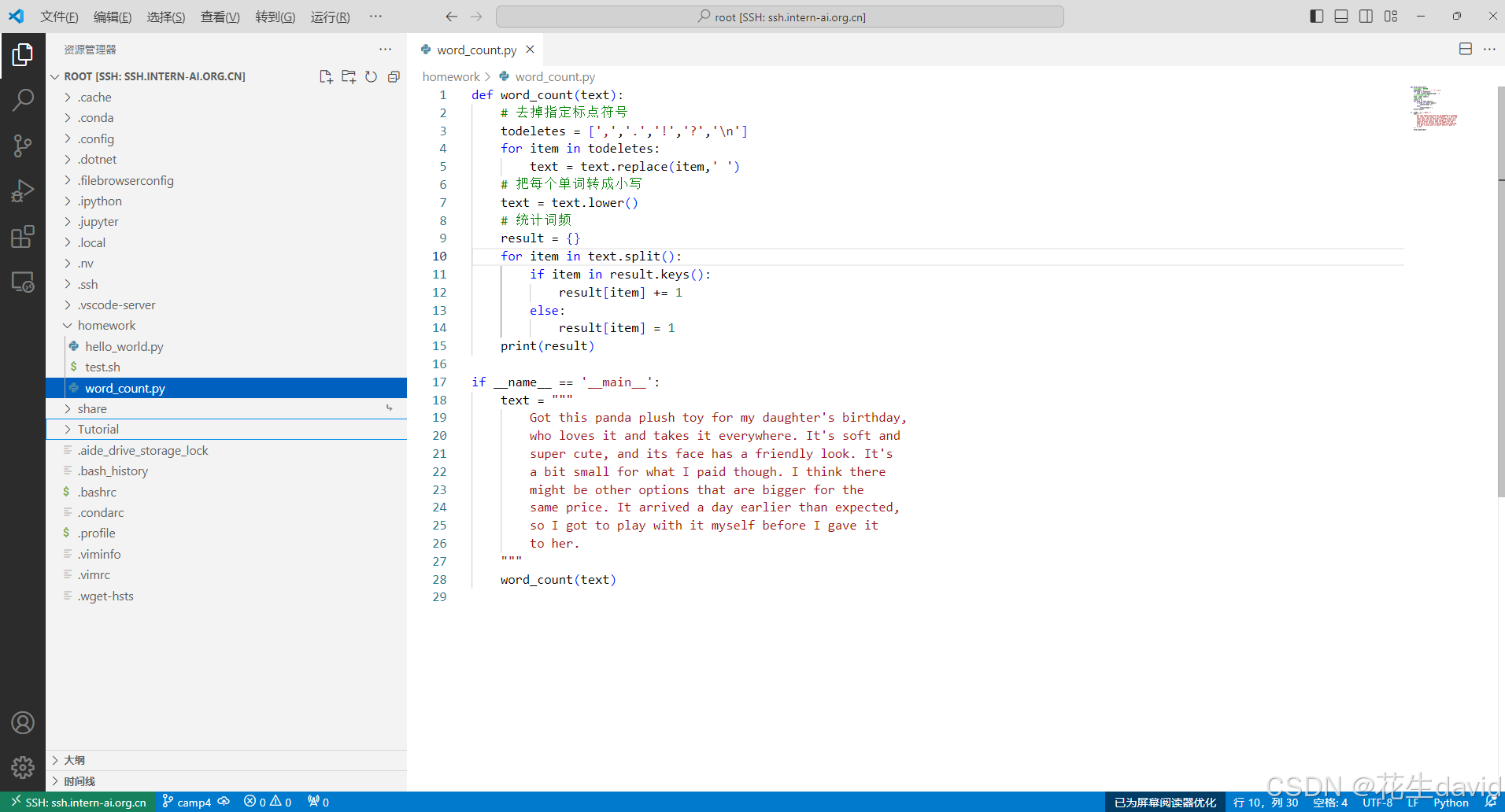Expand the .conda folder
This screenshot has width=1505, height=812.
[226, 118]
